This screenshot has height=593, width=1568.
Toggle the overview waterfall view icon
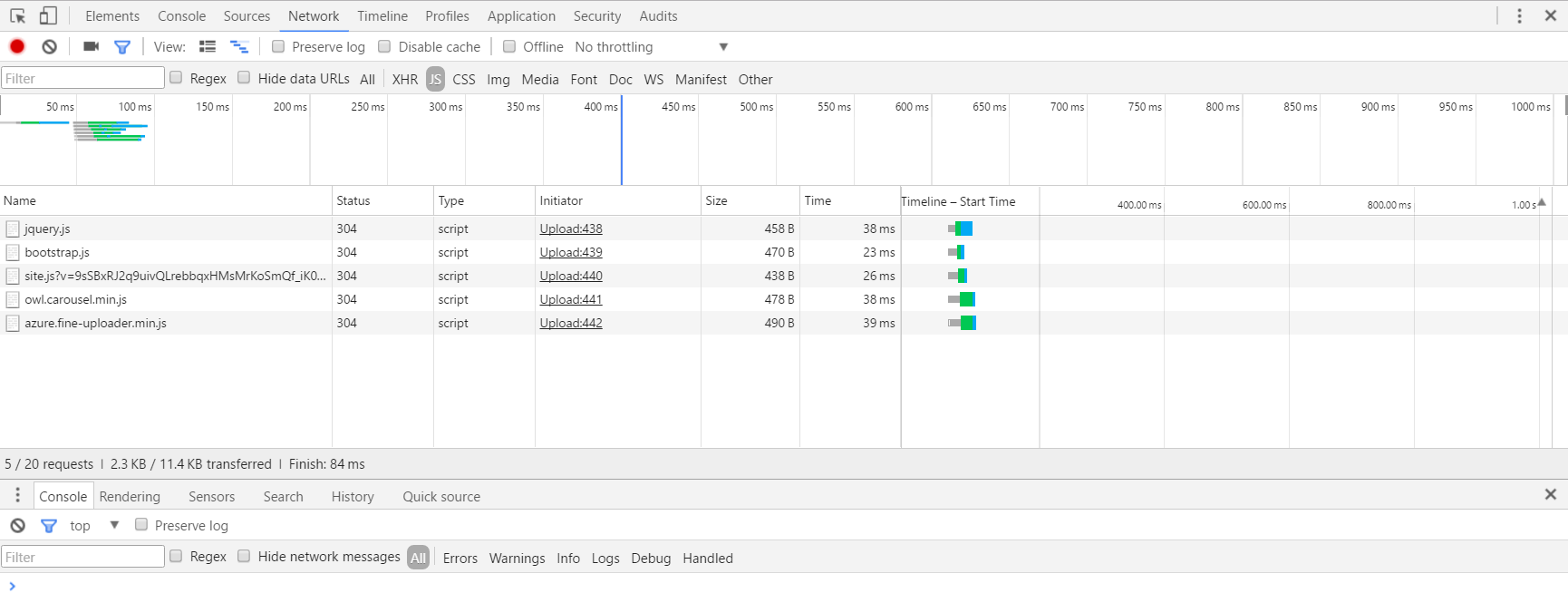pos(239,46)
